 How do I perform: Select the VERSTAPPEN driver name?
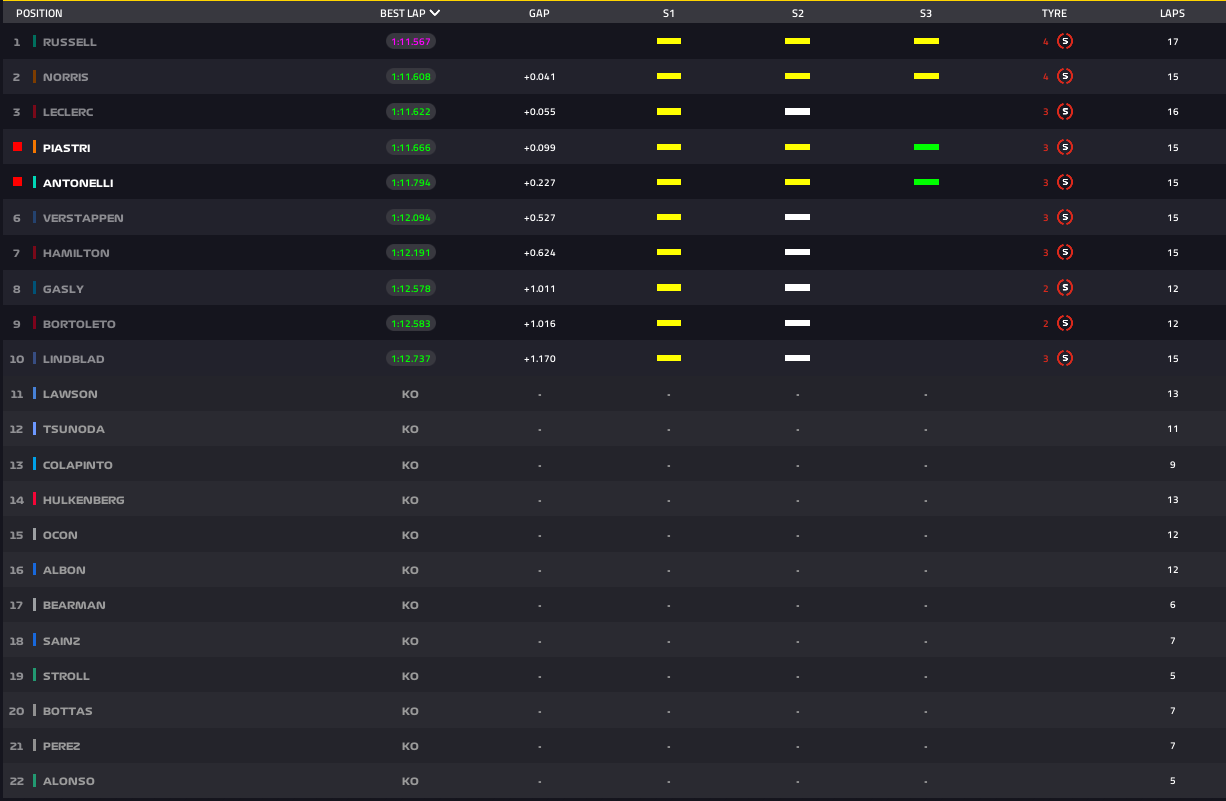click(x=83, y=218)
